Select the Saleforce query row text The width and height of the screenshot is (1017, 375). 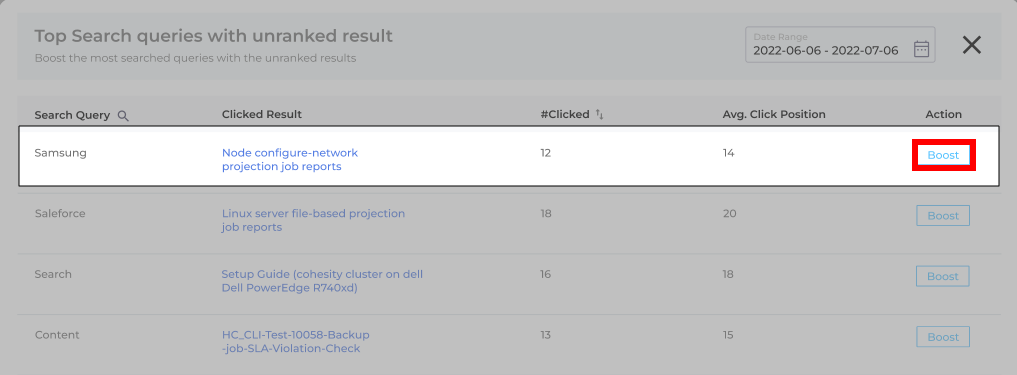(60, 213)
